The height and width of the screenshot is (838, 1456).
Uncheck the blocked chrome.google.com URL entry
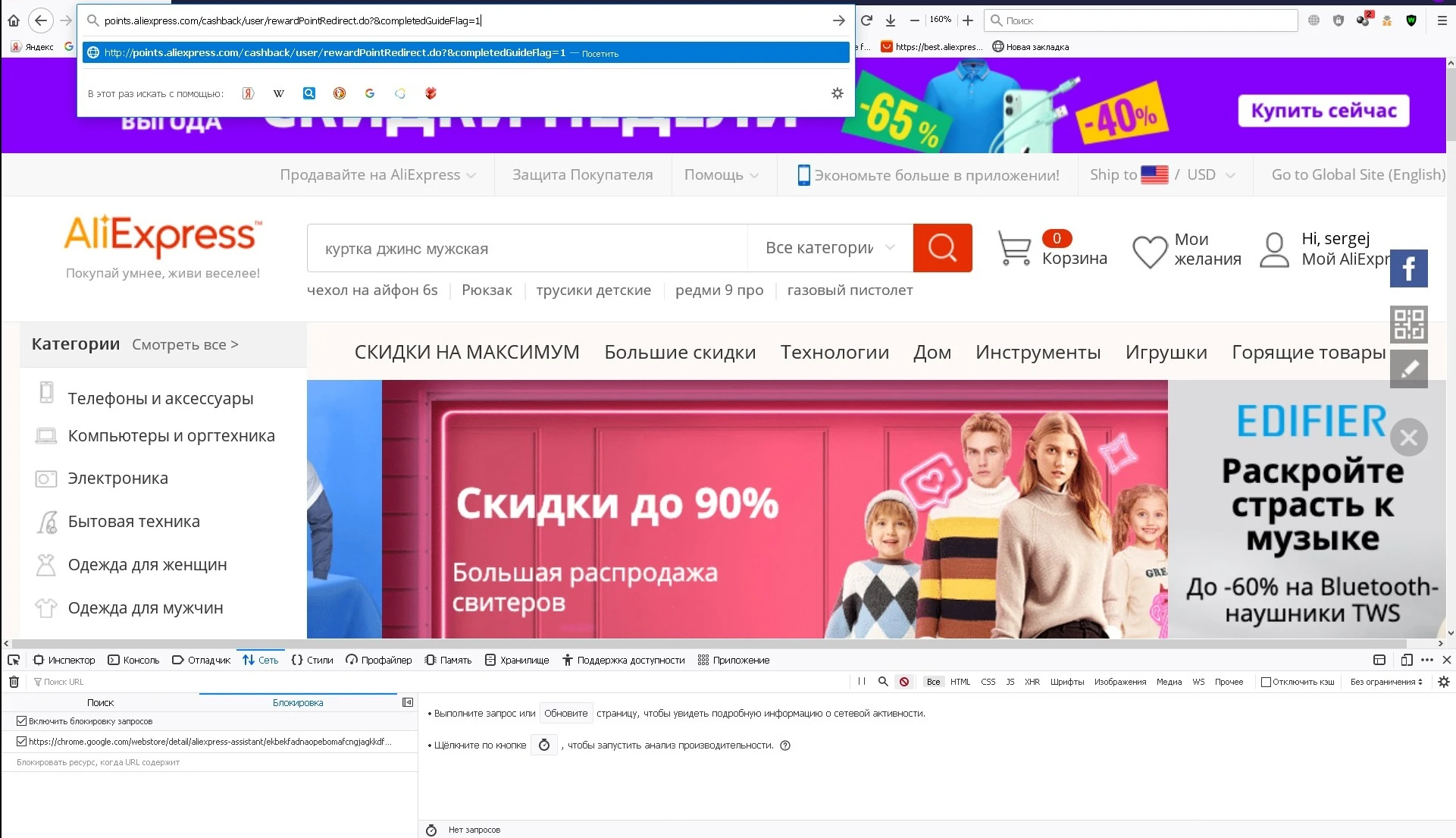[21, 741]
